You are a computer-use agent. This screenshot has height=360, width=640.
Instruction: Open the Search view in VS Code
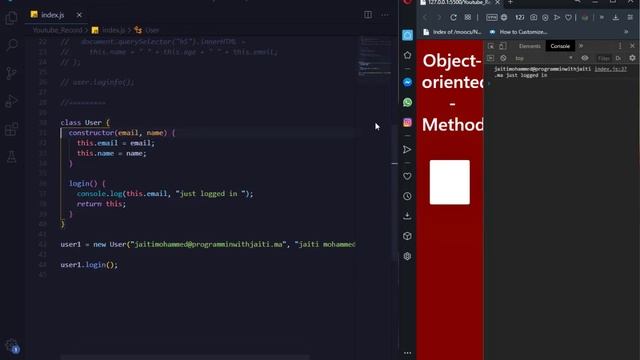[x=12, y=44]
